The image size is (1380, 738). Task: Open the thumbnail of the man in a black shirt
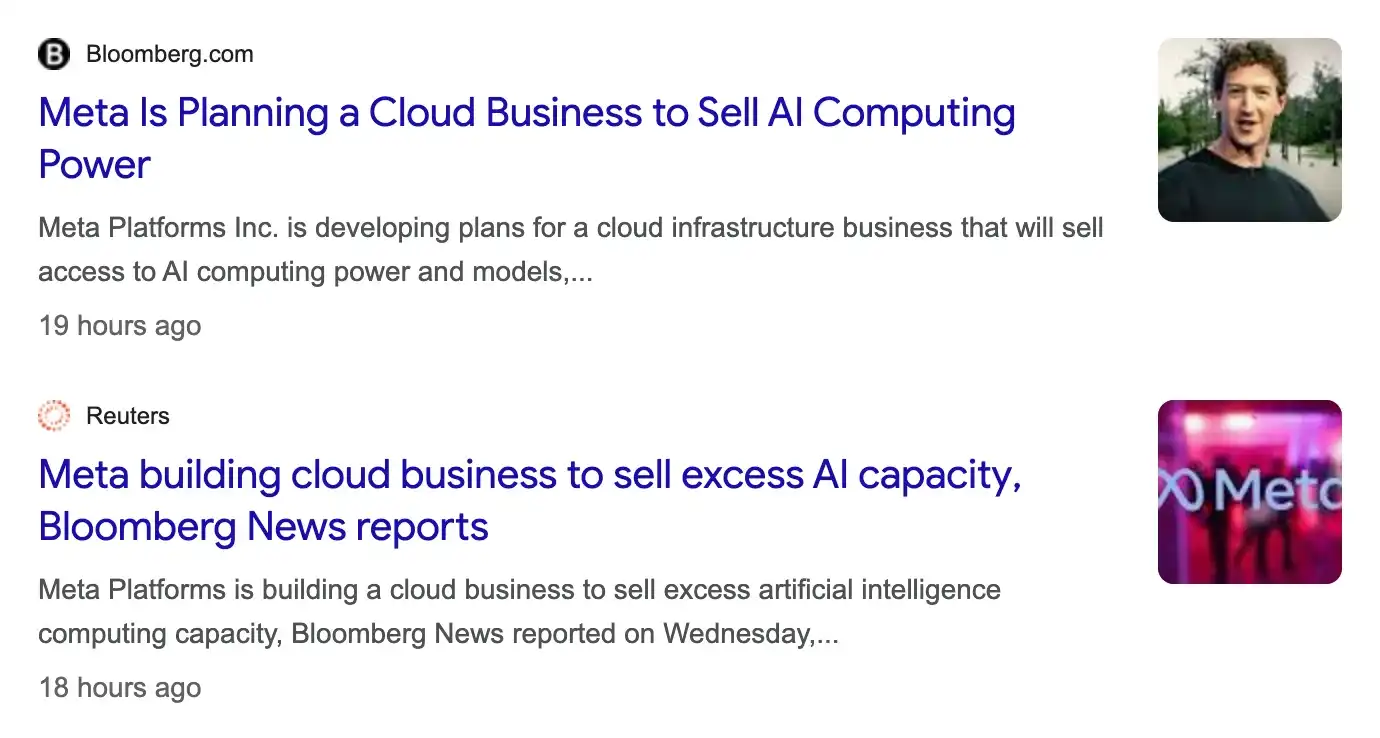tap(1249, 130)
